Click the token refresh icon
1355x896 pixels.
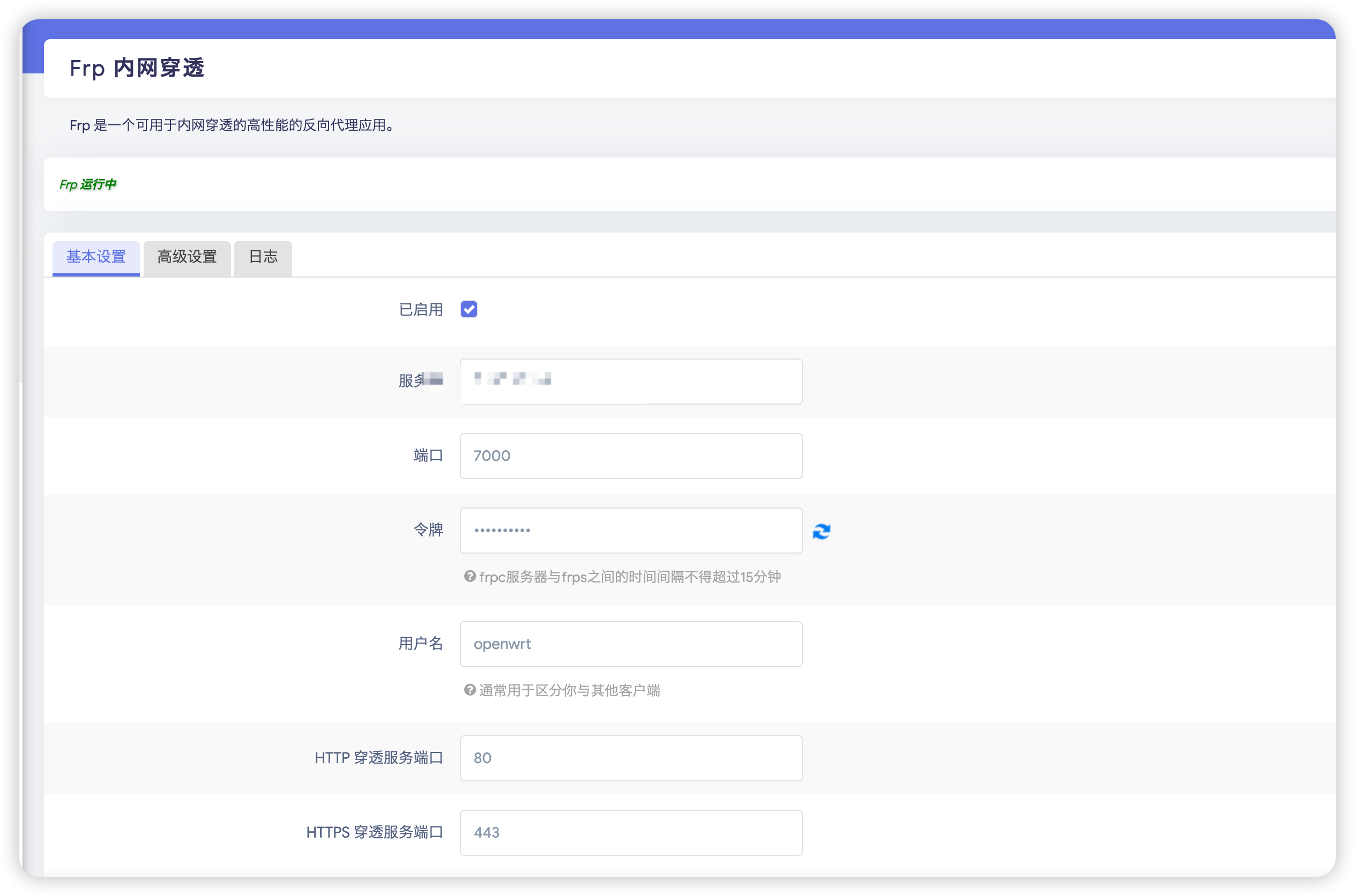click(x=821, y=532)
